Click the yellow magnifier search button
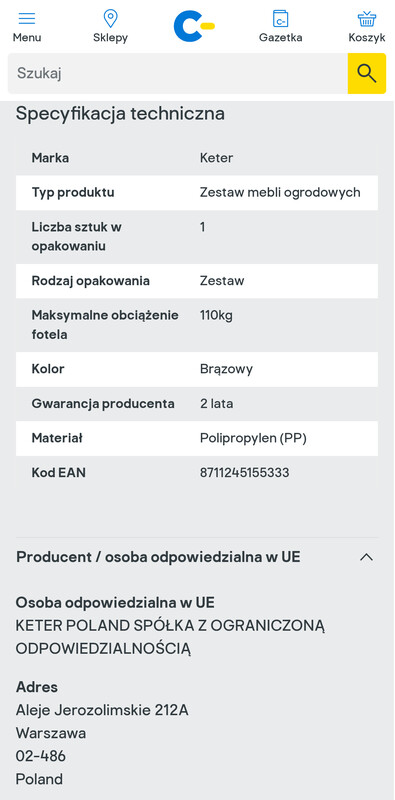This screenshot has height=800, width=395. tap(366, 73)
